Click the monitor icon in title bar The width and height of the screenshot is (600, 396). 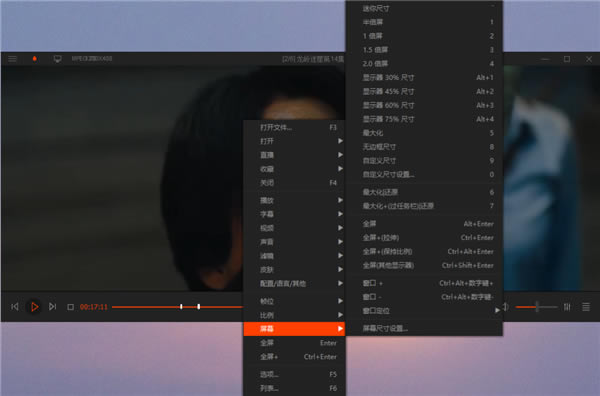57,59
